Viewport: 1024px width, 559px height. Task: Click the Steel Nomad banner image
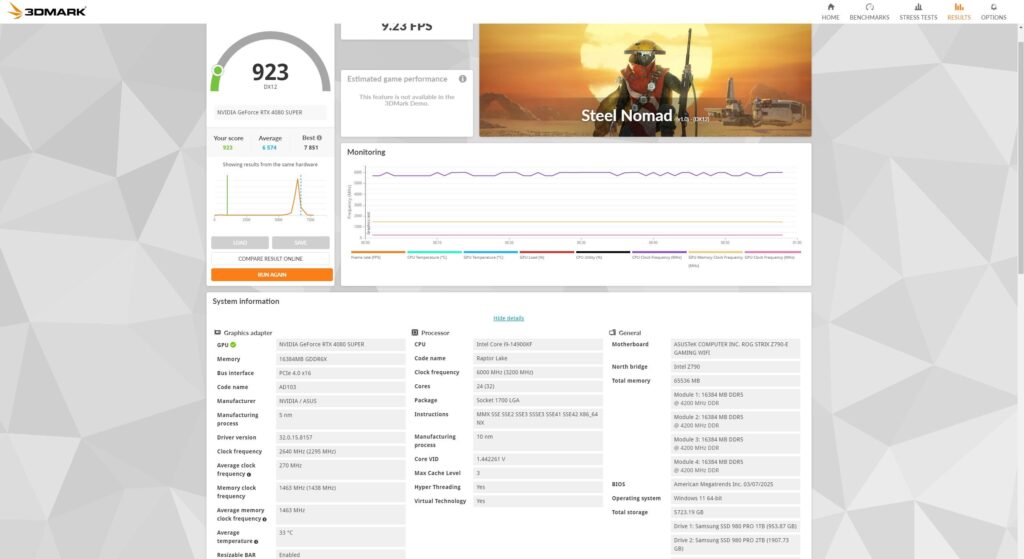[645, 80]
